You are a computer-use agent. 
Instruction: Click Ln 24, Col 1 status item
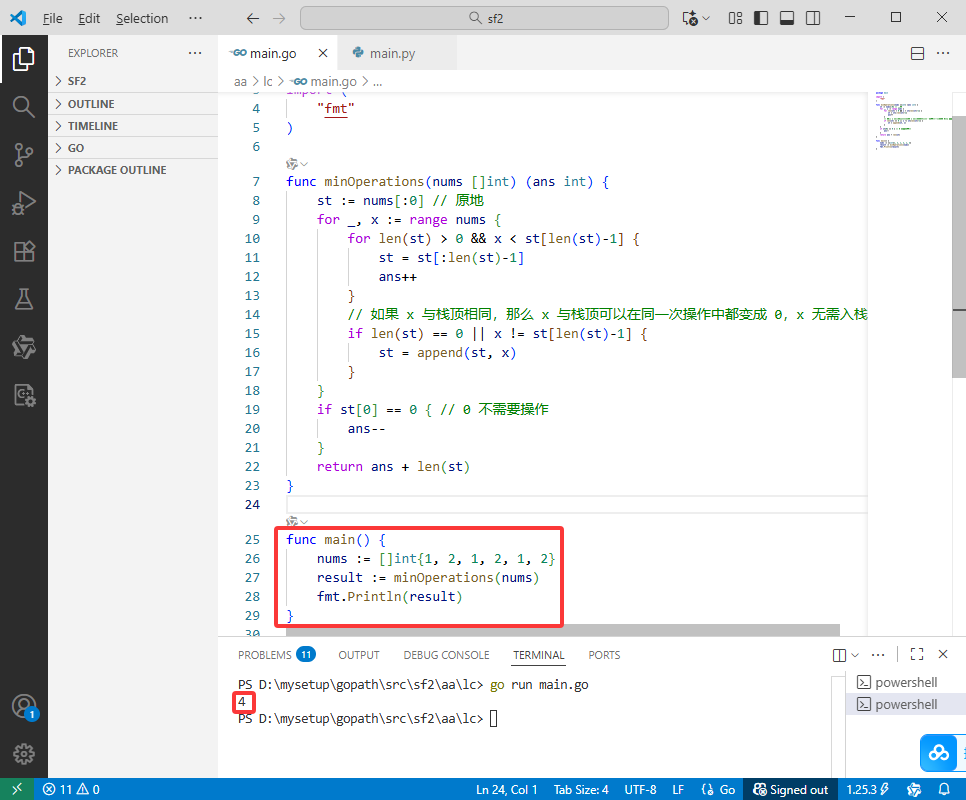click(x=506, y=790)
